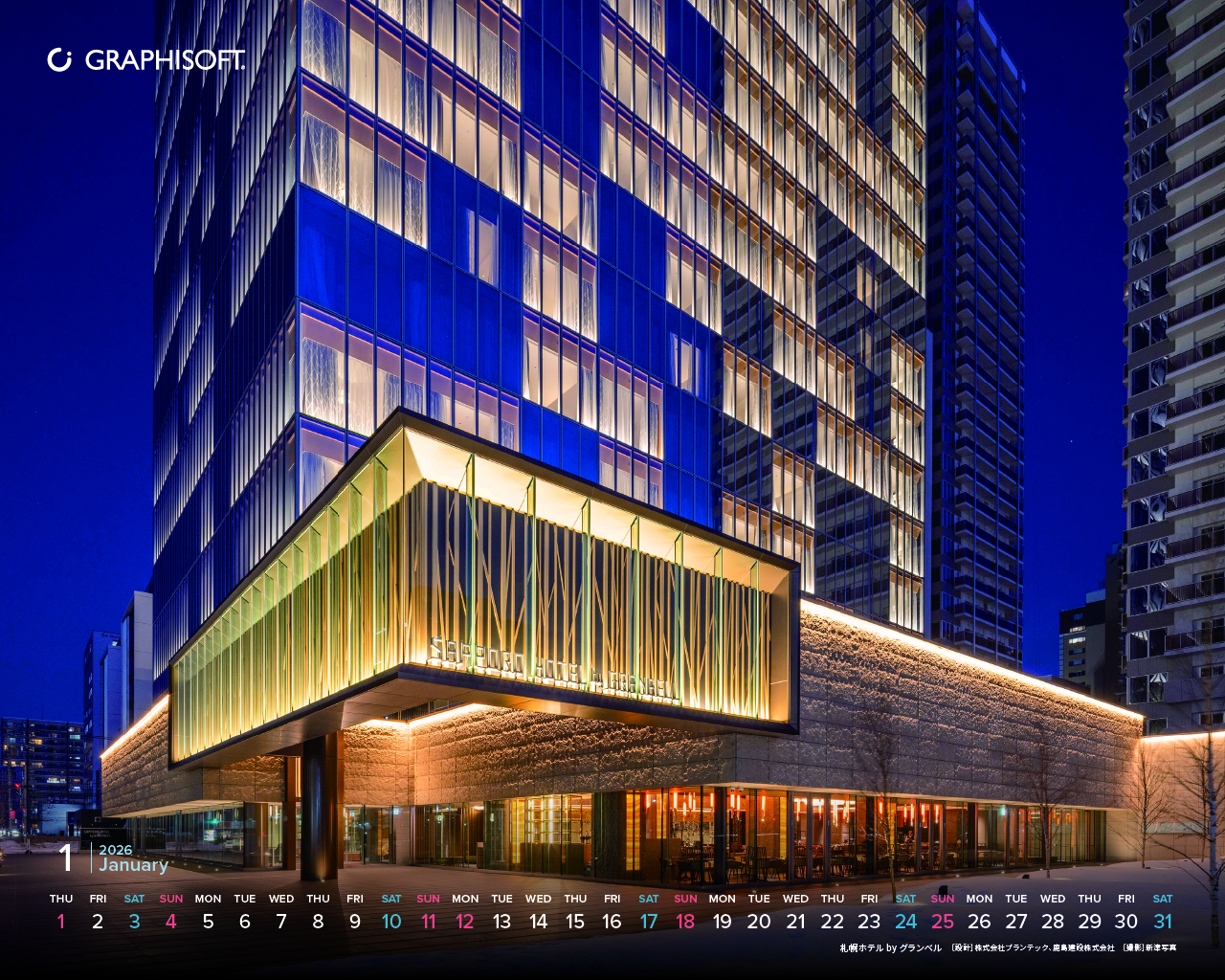This screenshot has height=980, width=1225.
Task: Select Thursday the 1st on the calendar
Action: pyautogui.click(x=61, y=922)
